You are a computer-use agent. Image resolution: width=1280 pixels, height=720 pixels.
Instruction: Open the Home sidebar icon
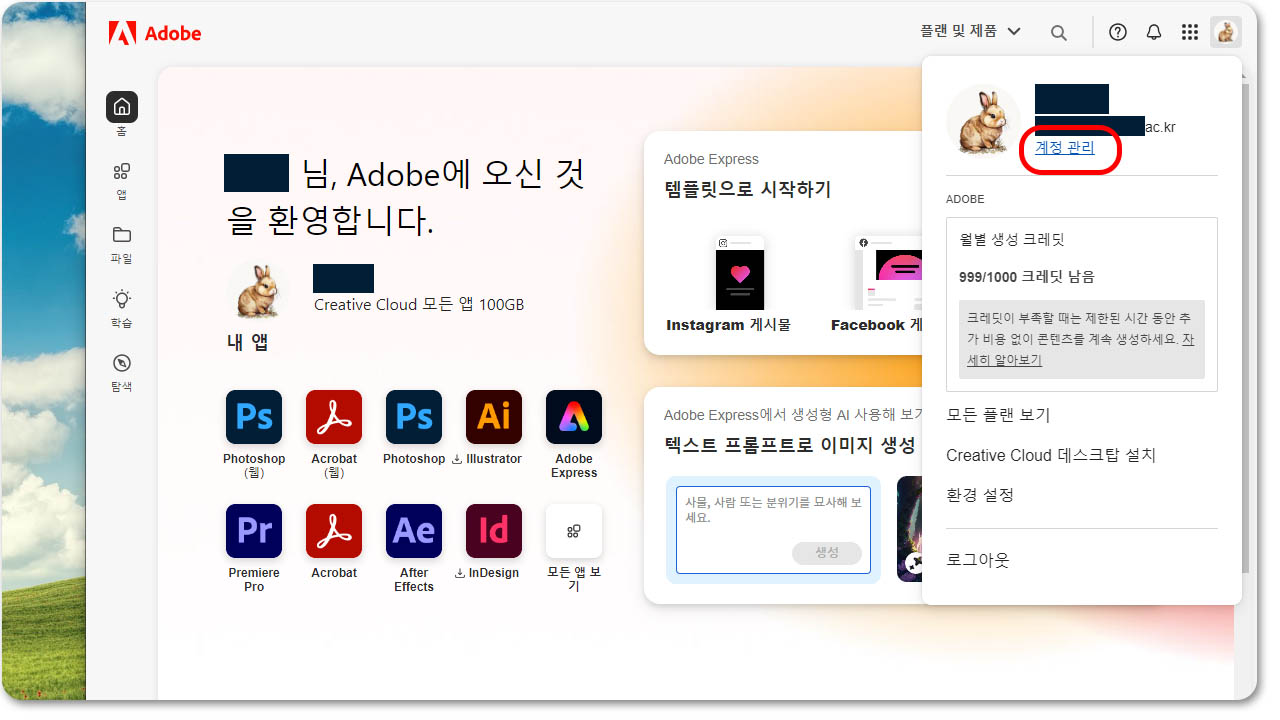122,107
